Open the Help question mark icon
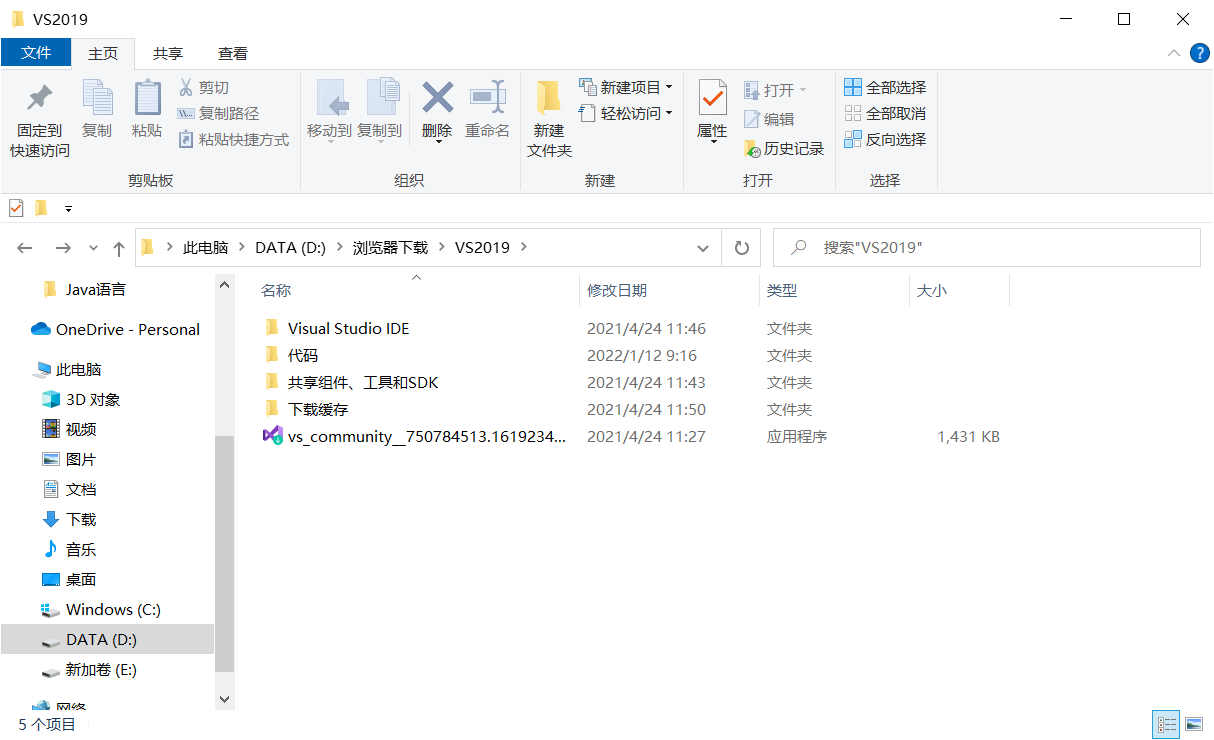 coord(1199,54)
